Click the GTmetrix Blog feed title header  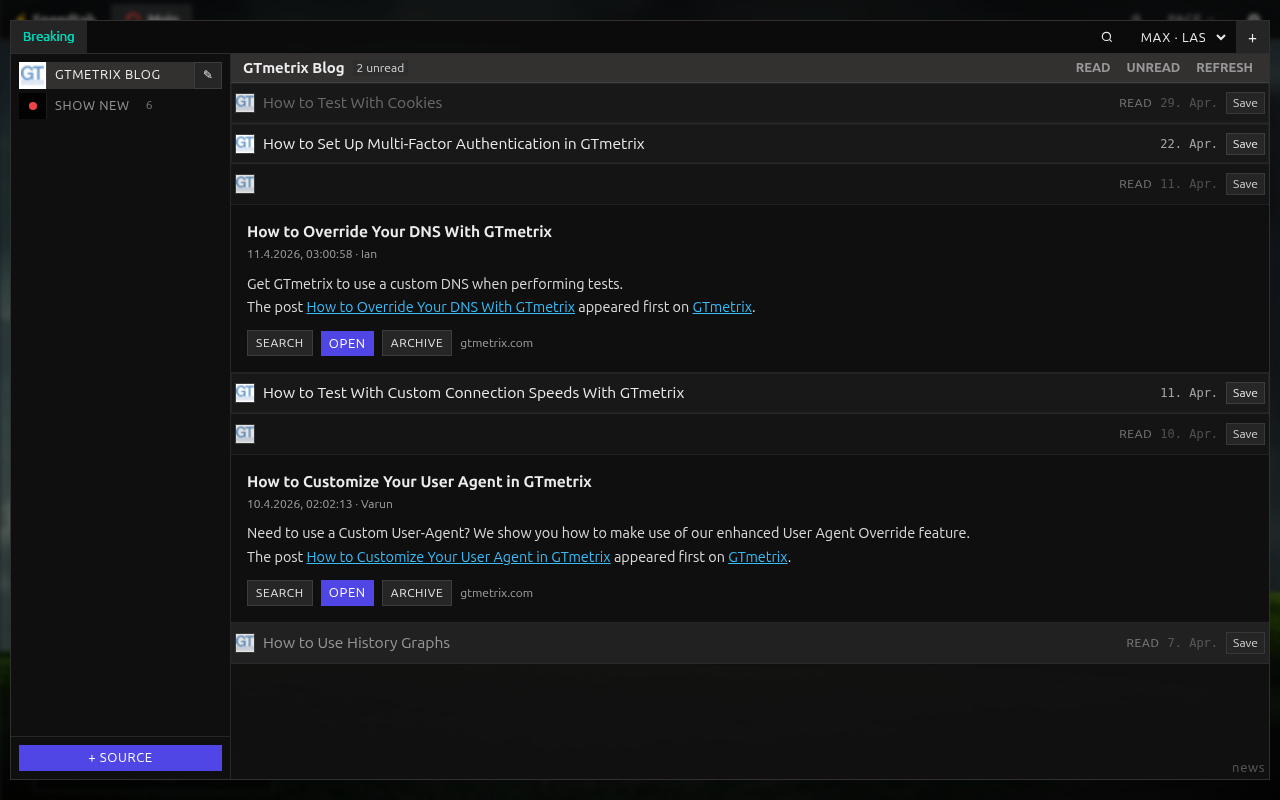click(293, 68)
